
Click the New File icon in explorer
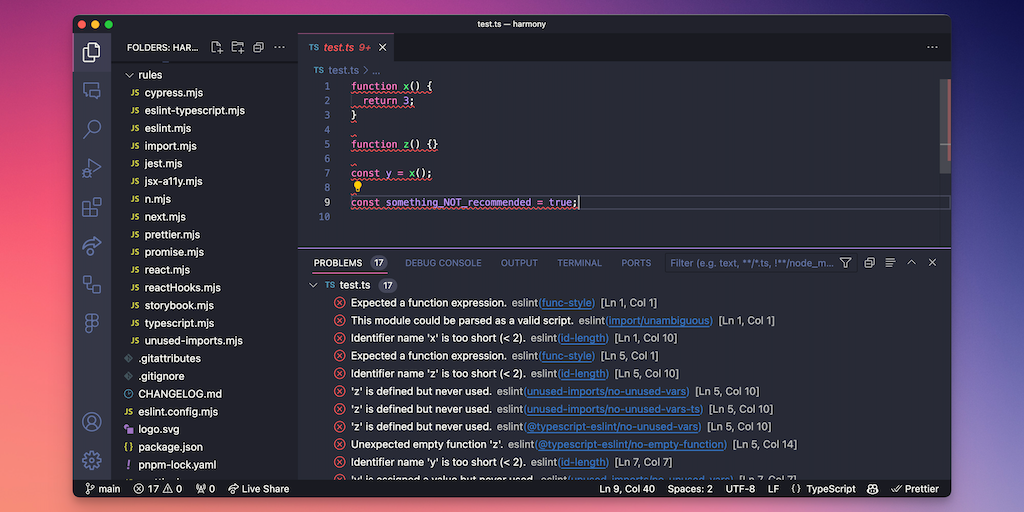(x=216, y=47)
